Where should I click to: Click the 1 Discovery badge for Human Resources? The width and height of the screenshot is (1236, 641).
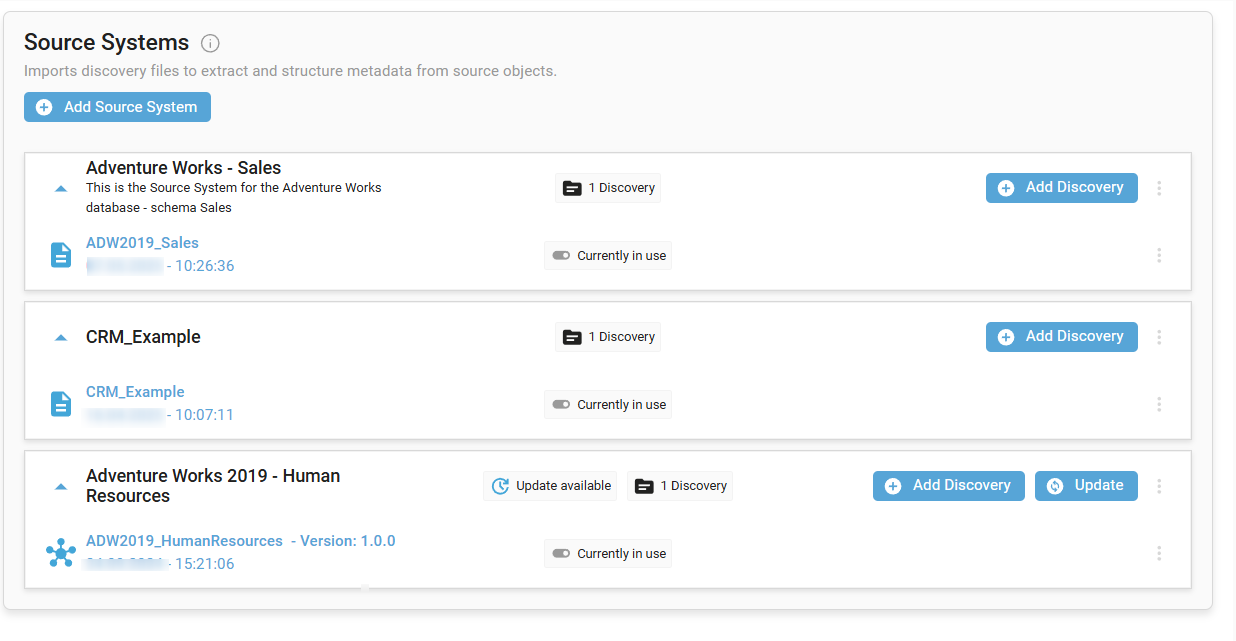[x=680, y=486]
